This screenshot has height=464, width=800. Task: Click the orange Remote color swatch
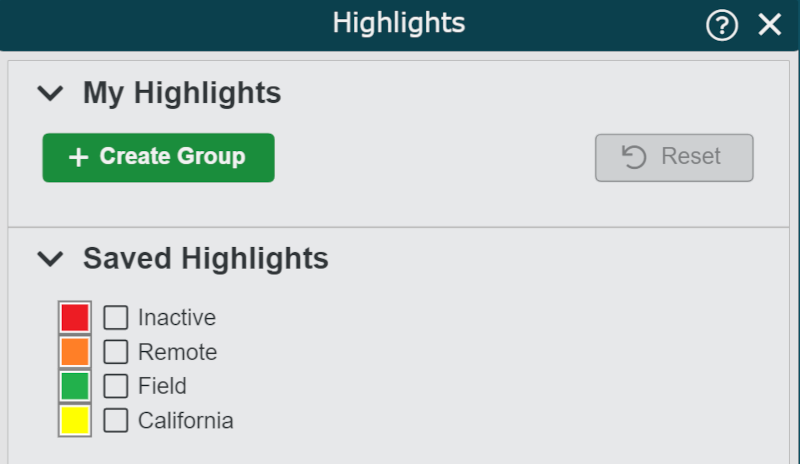pos(75,352)
